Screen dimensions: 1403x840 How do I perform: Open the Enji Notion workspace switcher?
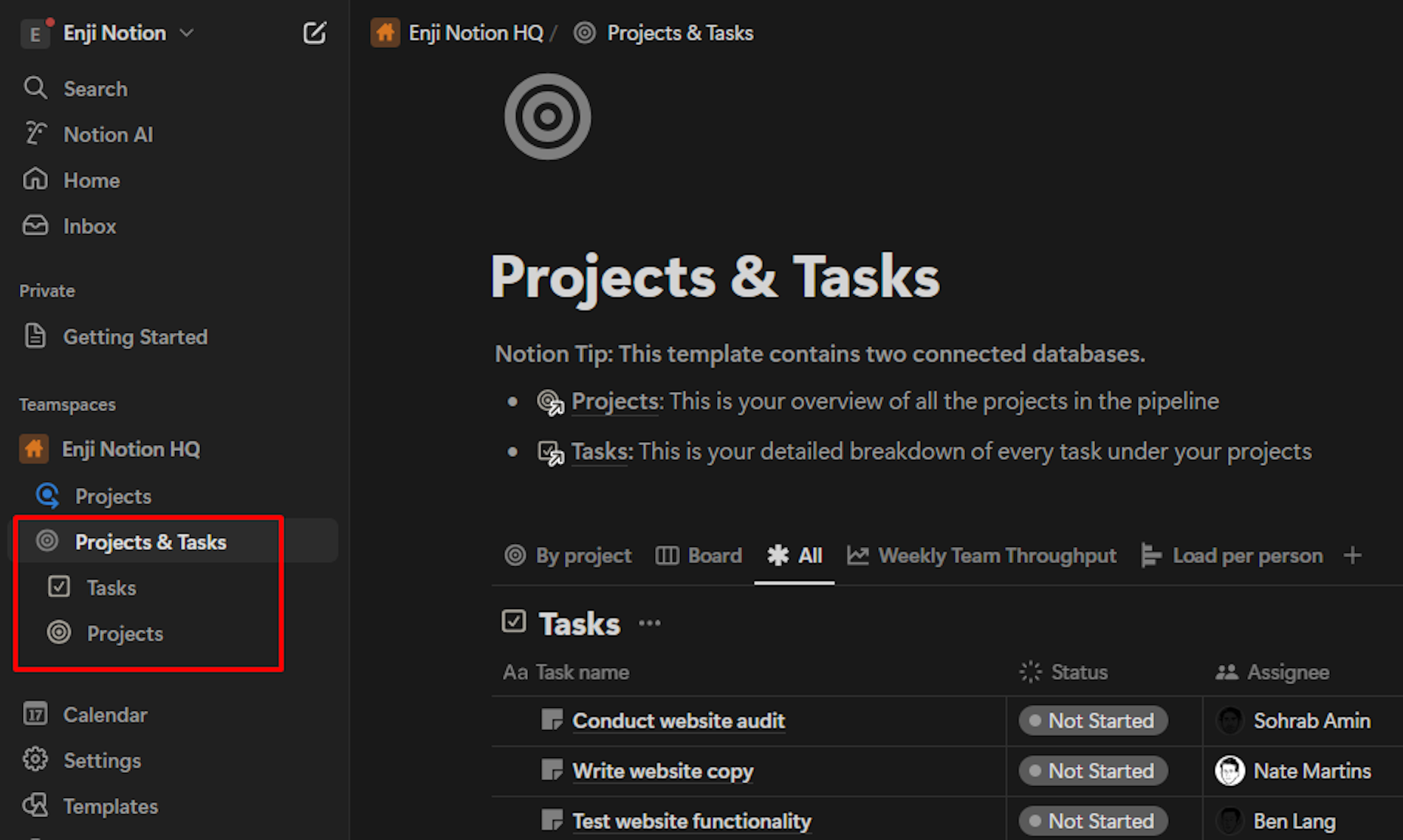point(128,33)
